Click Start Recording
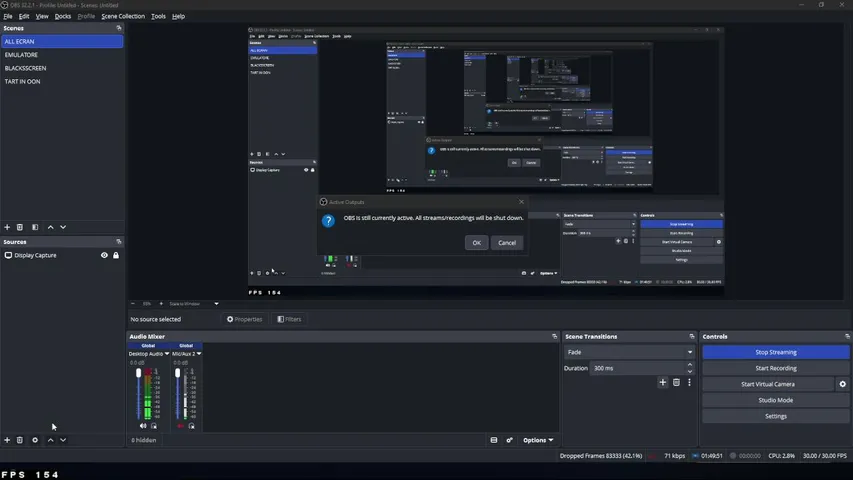Image resolution: width=853 pixels, height=480 pixels. pyautogui.click(x=776, y=368)
